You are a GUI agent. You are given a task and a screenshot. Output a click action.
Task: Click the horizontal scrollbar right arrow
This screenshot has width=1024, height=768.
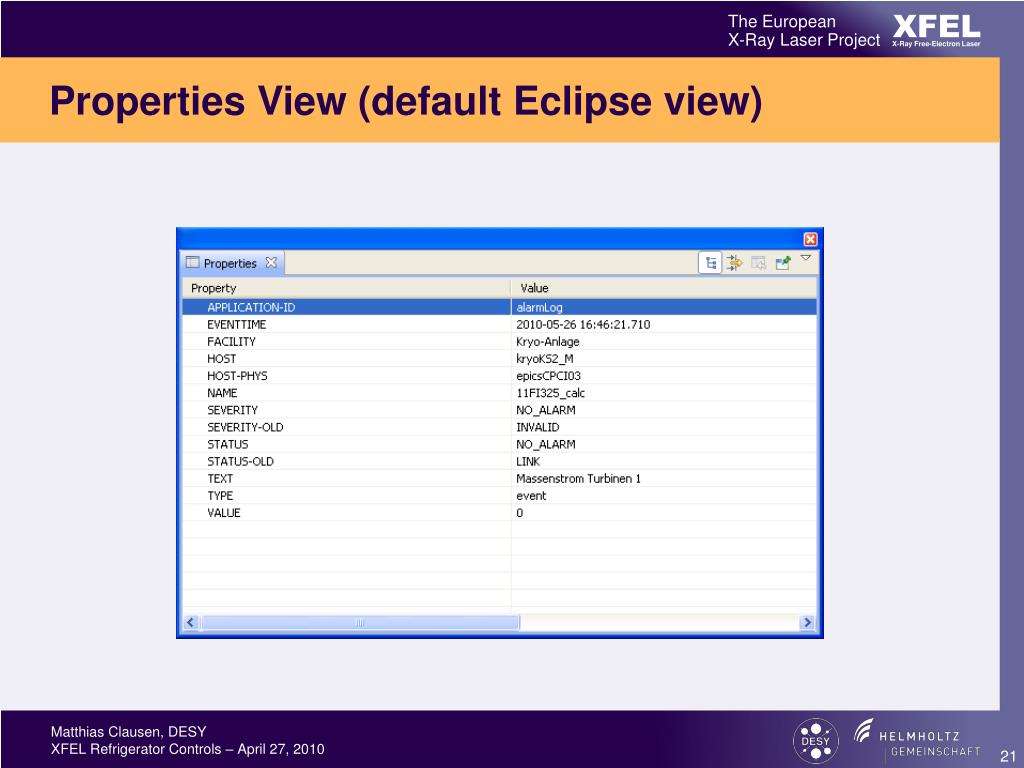[x=807, y=622]
